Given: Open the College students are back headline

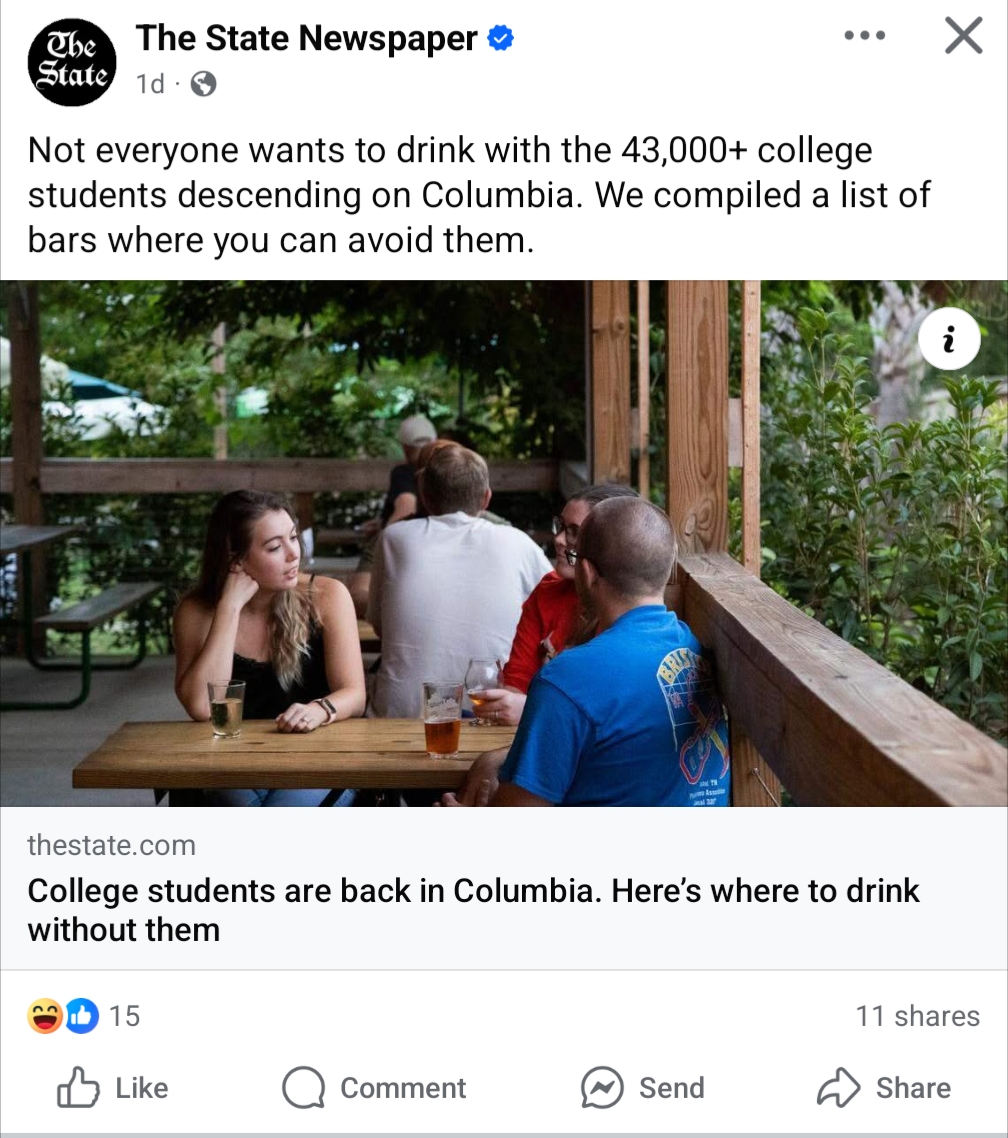Looking at the screenshot, I should [474, 909].
